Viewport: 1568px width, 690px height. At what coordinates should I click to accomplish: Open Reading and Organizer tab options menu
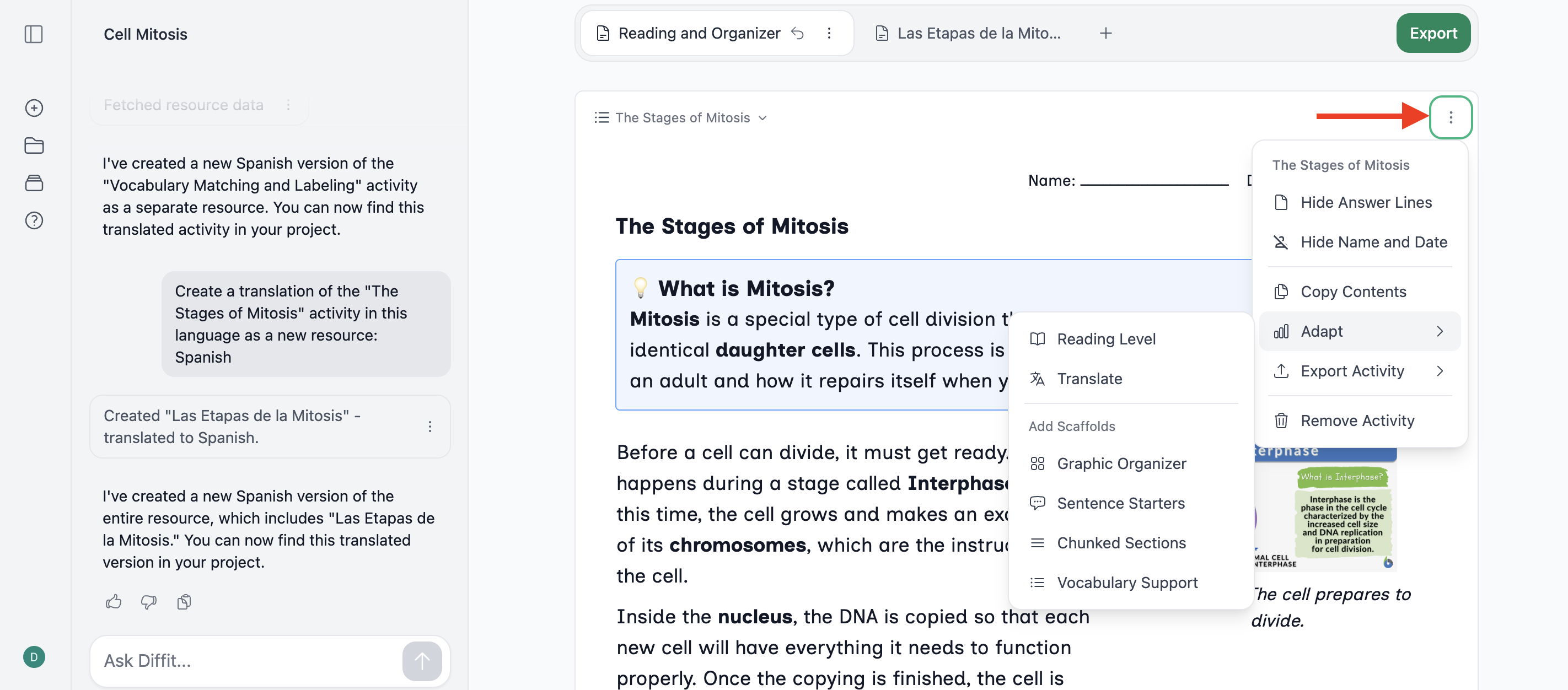coord(829,33)
